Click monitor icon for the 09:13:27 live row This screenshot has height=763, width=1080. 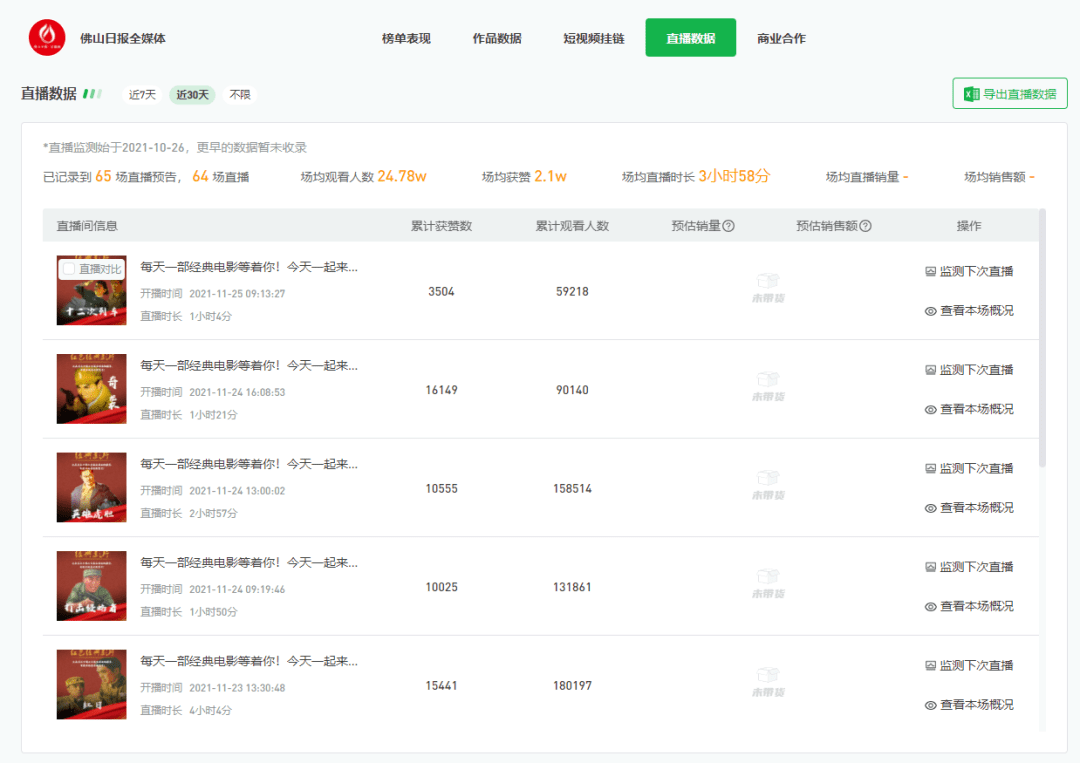coord(930,271)
